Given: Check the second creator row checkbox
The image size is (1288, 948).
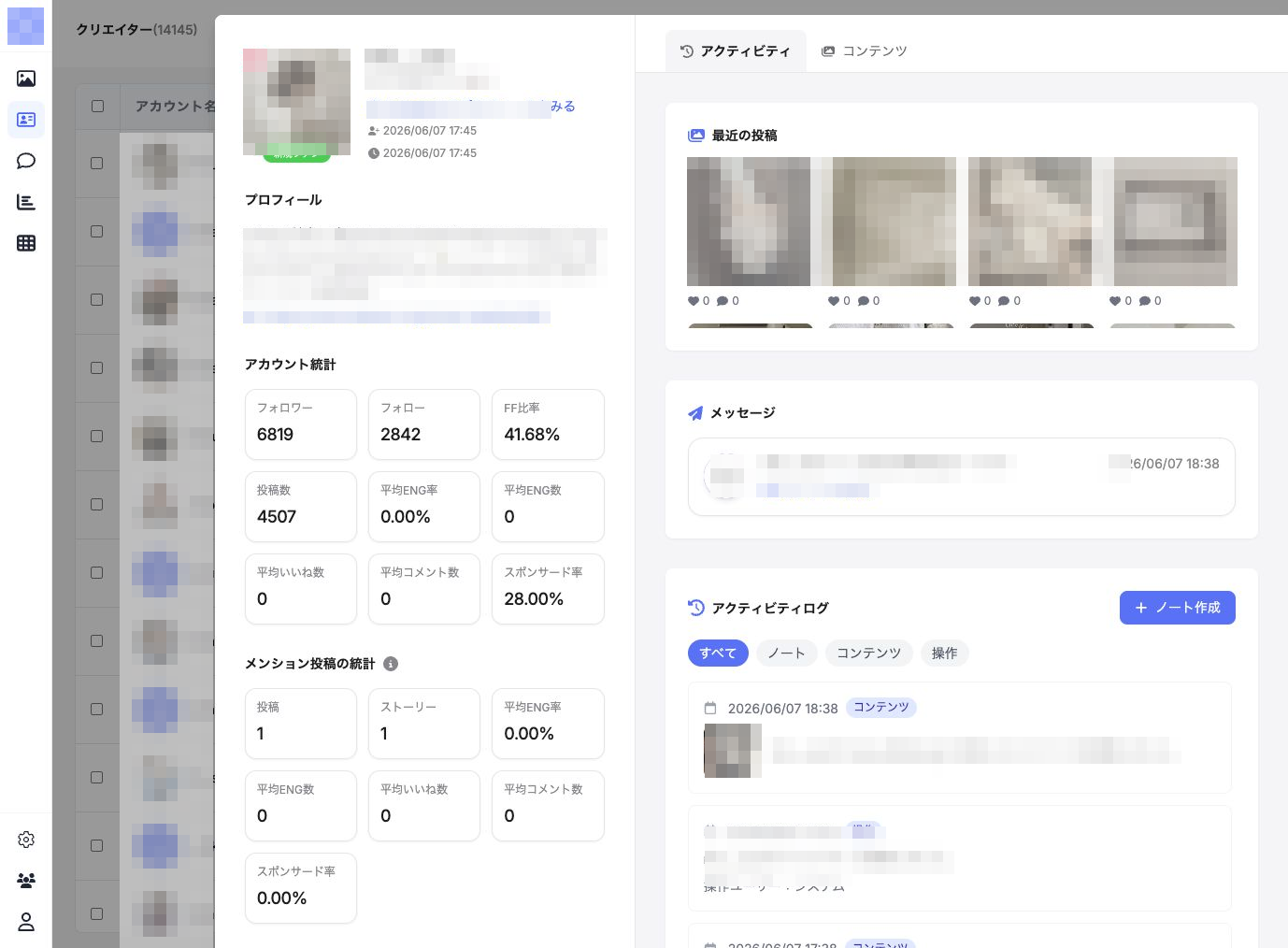Looking at the screenshot, I should [97, 232].
